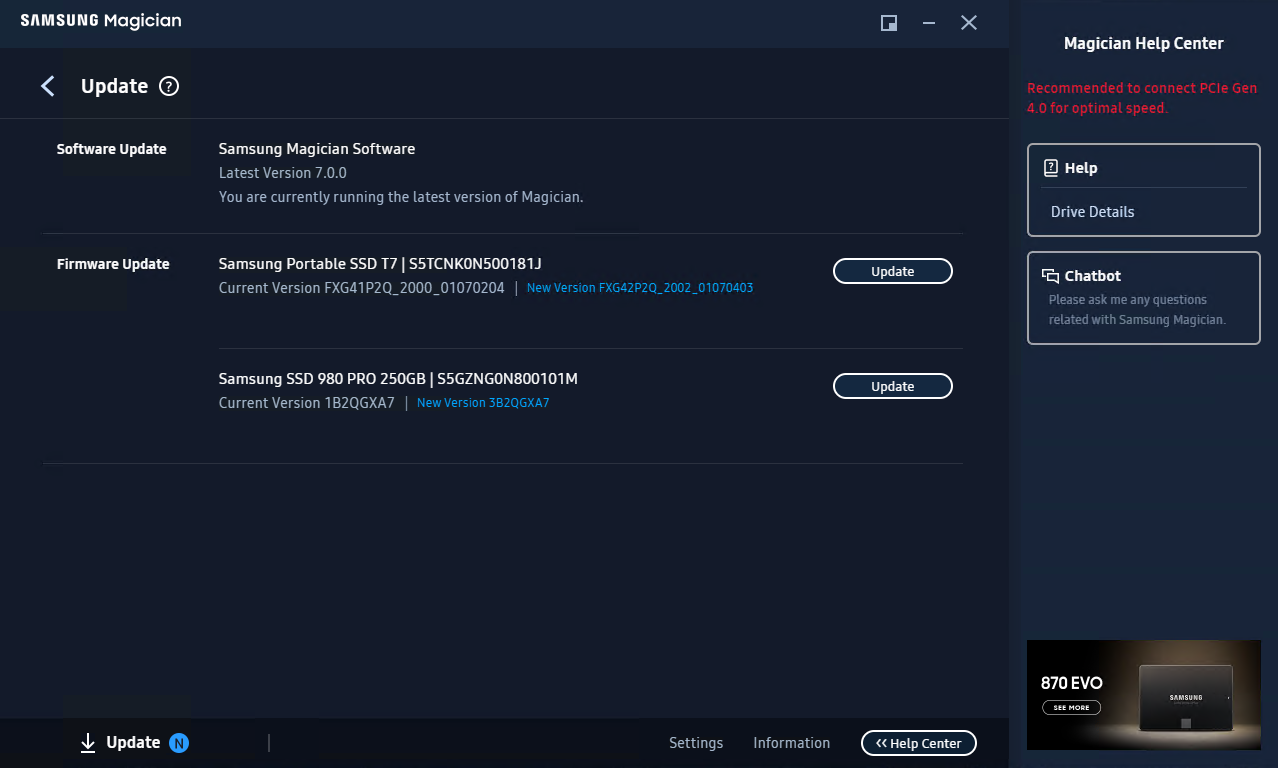Click Current Version FXG41P2Q_2000_01070204 text
The width and height of the screenshot is (1278, 768).
tap(362, 288)
